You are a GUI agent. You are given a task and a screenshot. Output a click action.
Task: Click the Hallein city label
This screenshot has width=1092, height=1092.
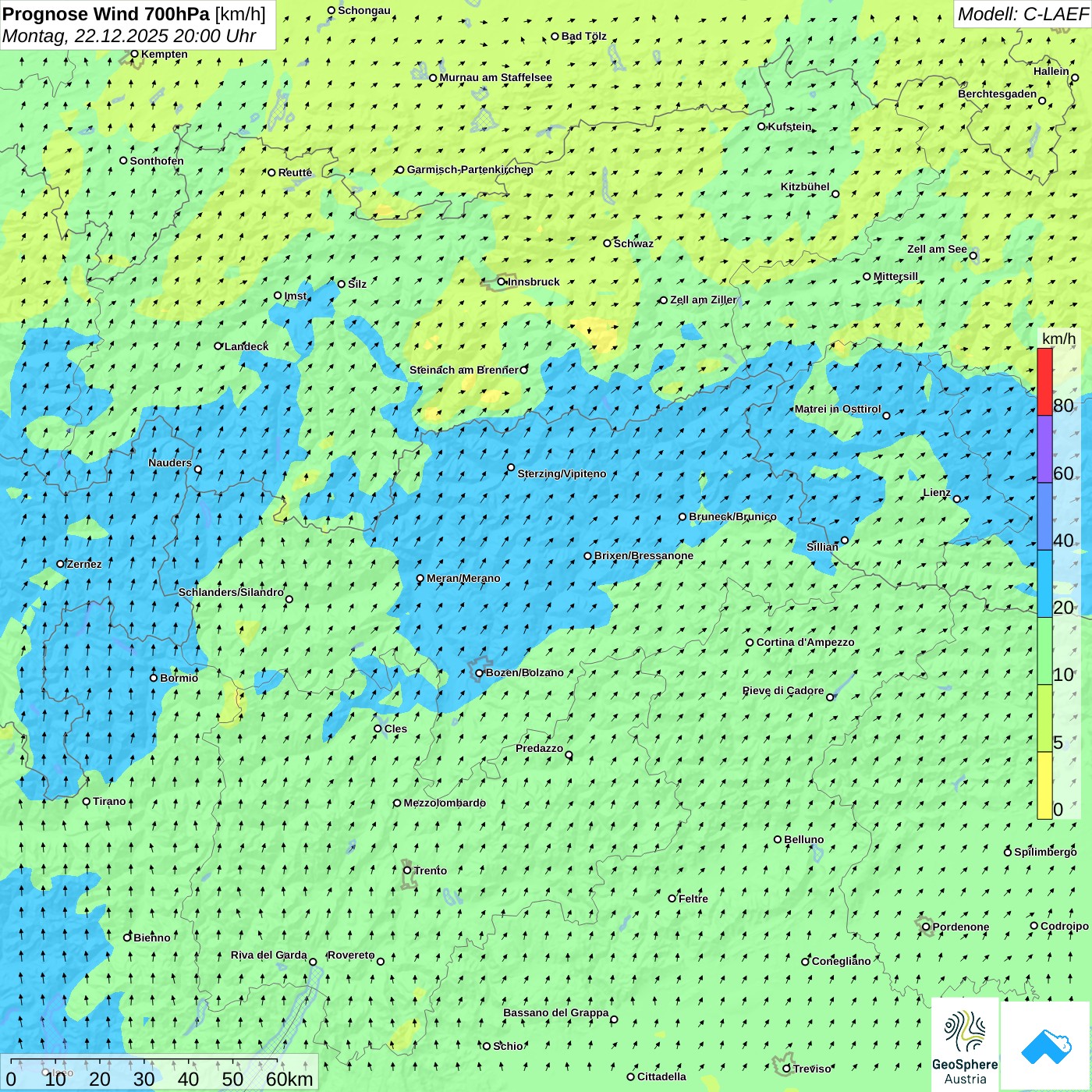[x=1051, y=71]
